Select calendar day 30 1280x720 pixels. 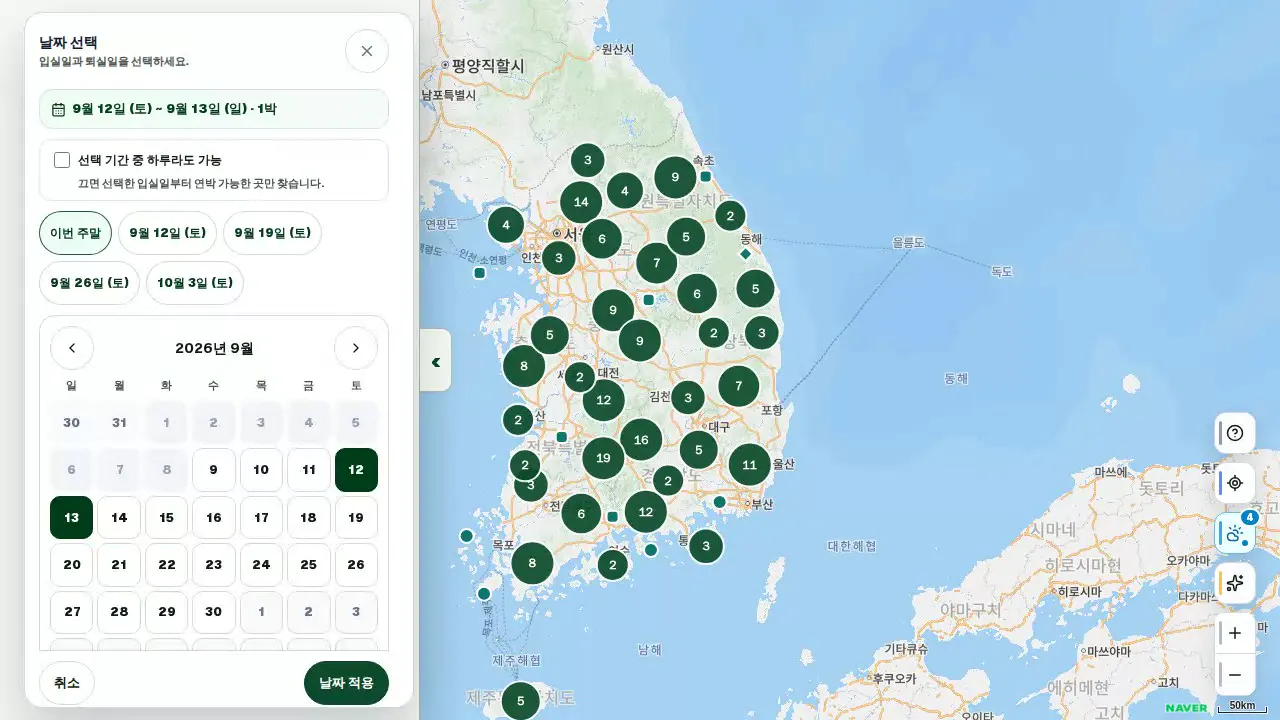pyautogui.click(x=214, y=612)
